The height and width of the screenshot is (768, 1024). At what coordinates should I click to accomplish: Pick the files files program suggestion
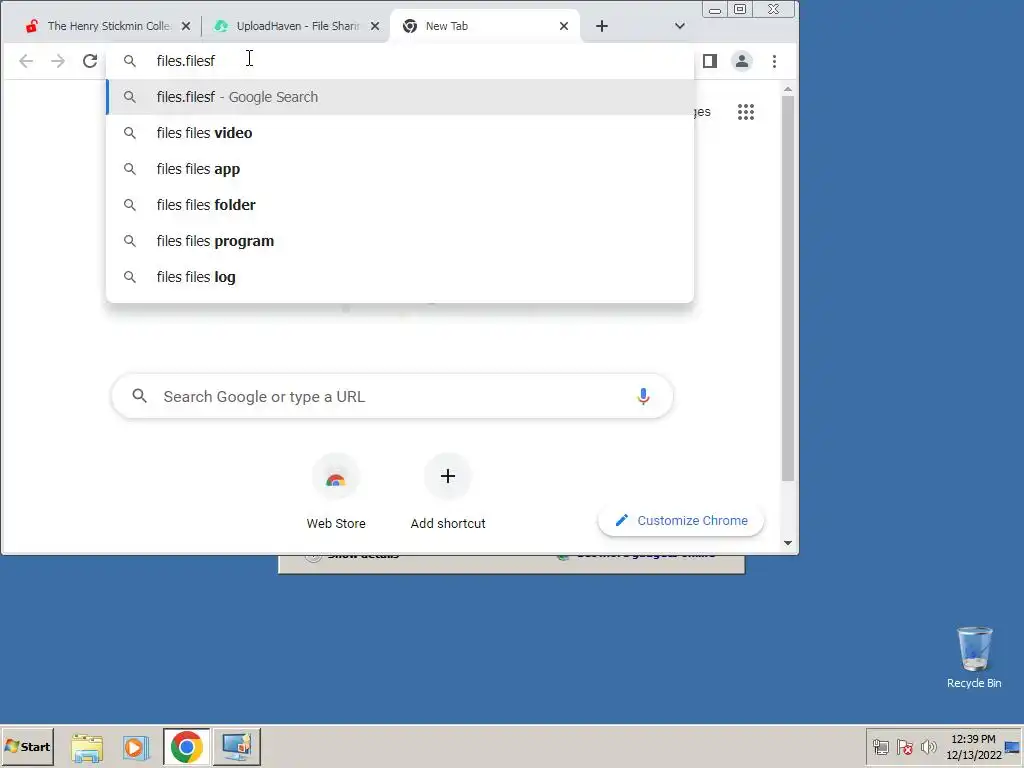(x=400, y=240)
